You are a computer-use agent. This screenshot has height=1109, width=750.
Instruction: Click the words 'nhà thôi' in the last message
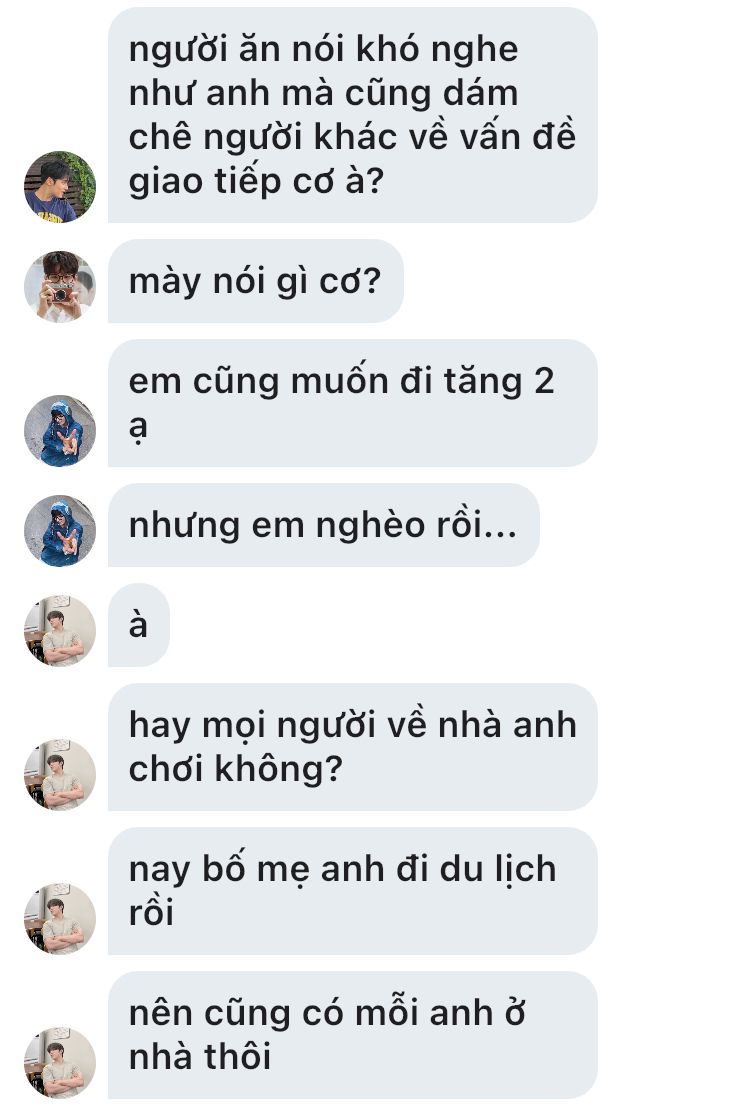[x=200, y=1057]
